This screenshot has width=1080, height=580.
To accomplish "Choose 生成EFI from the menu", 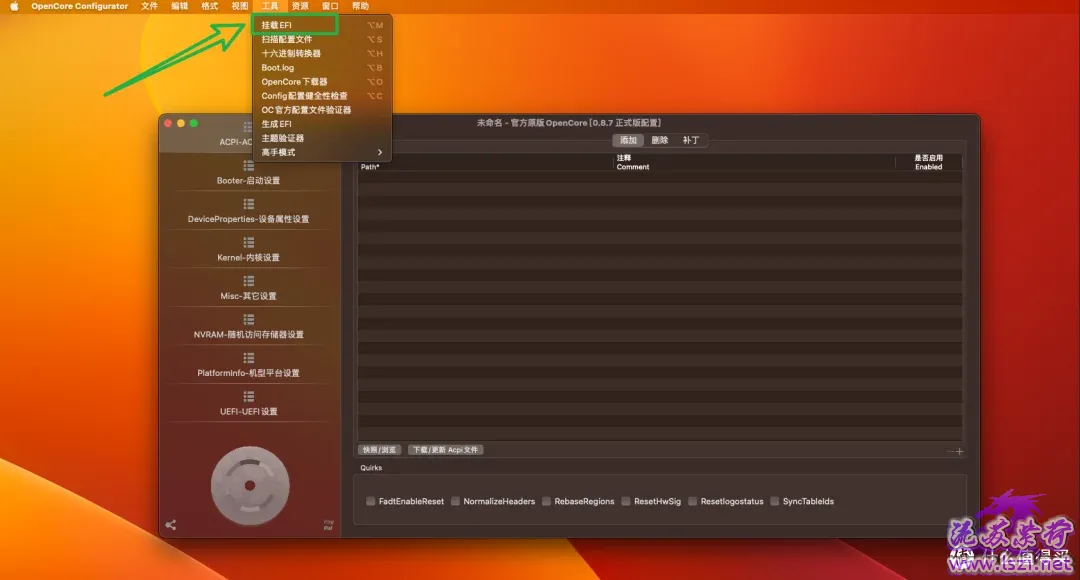I will tap(322, 124).
